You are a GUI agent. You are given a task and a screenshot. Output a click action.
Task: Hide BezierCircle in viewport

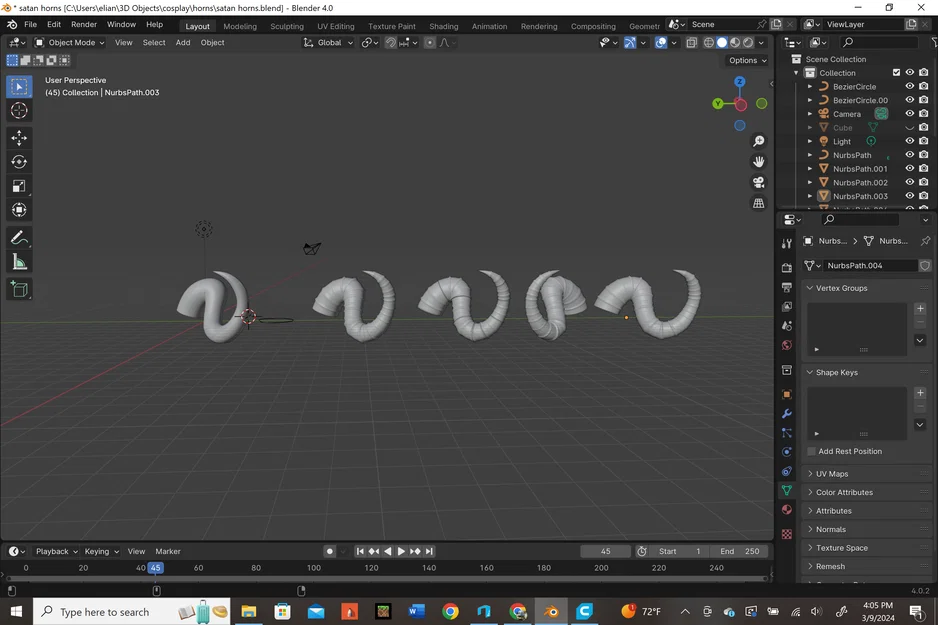pos(909,86)
